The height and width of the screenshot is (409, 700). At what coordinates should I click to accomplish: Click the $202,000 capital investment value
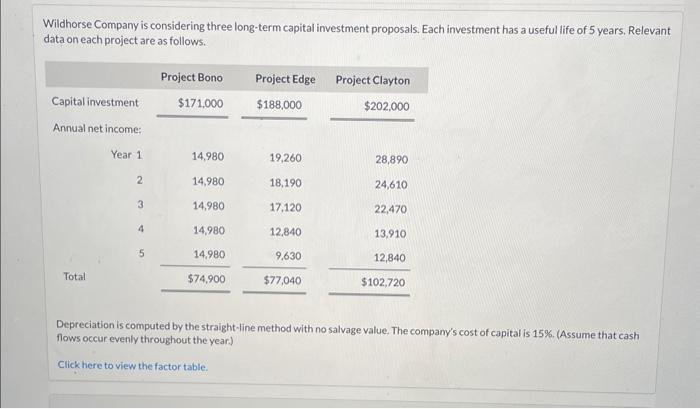tap(387, 106)
